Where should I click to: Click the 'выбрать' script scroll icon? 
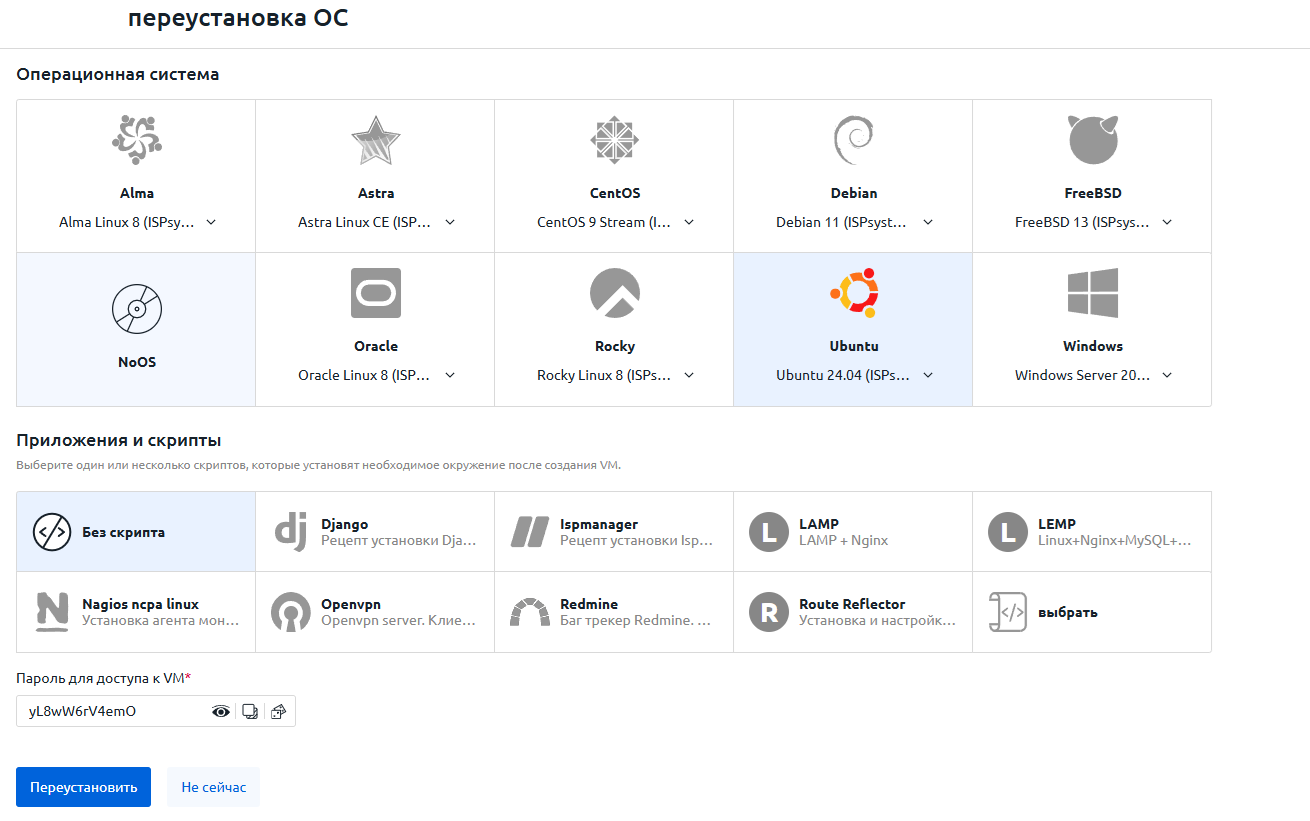(1008, 612)
